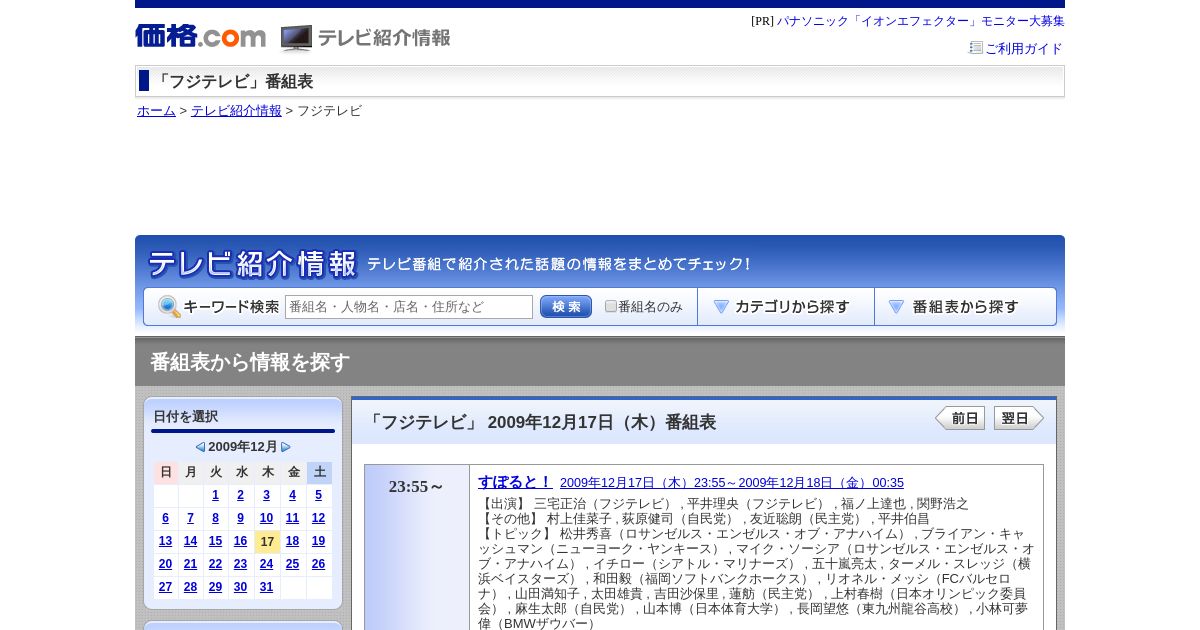Select December 2 in calendar

[240, 495]
